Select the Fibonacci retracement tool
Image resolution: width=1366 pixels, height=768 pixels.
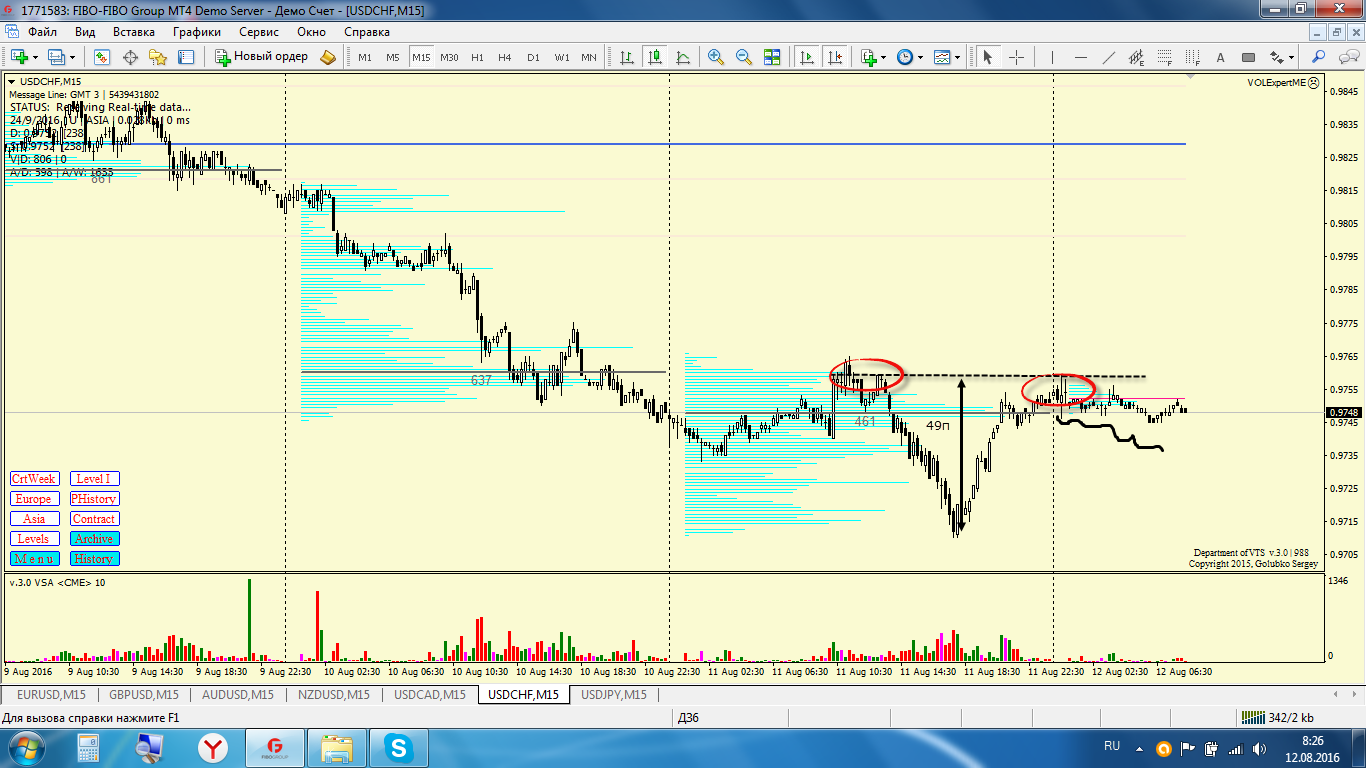tap(1164, 57)
